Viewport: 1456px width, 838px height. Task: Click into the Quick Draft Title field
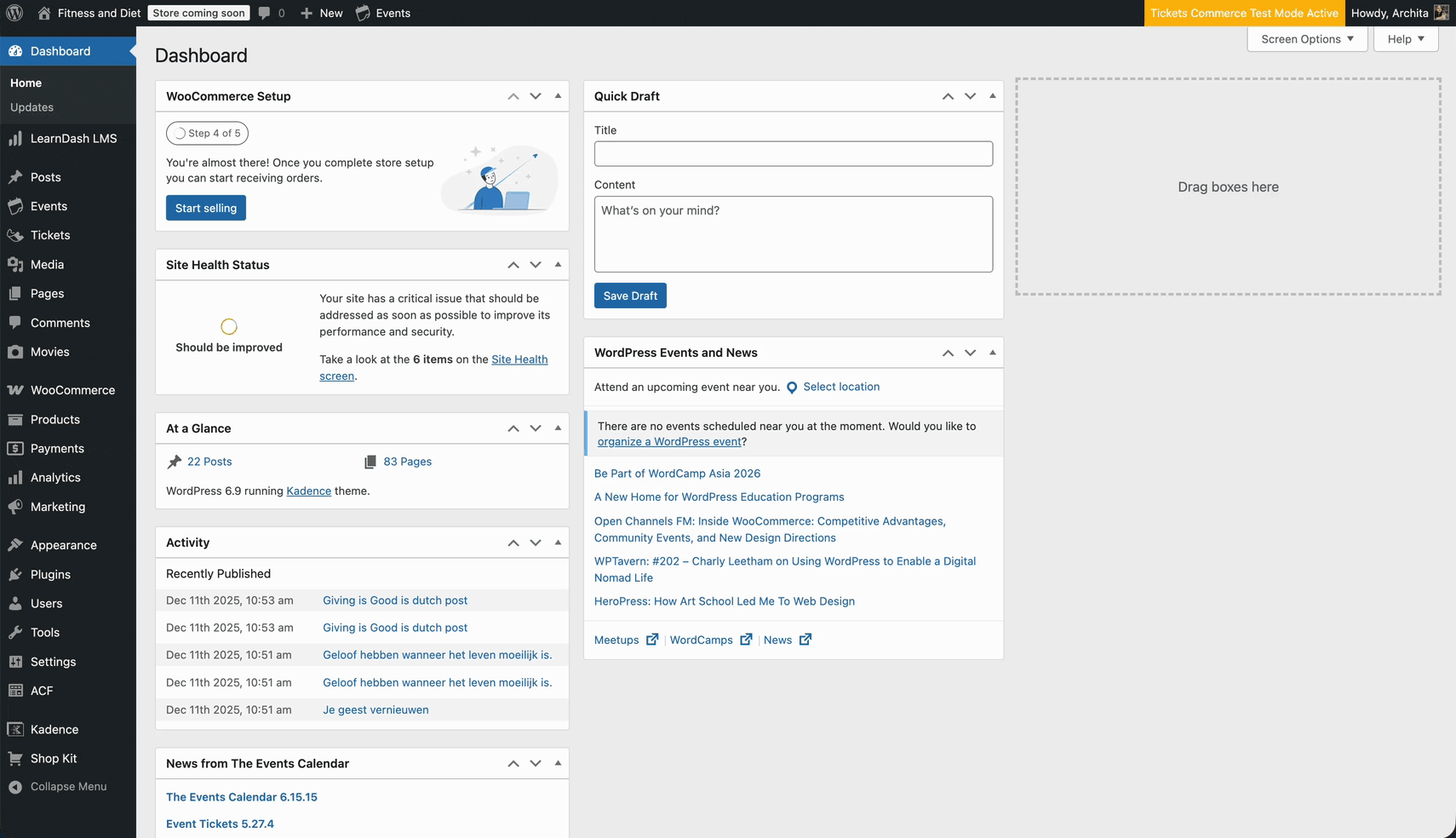tap(793, 153)
